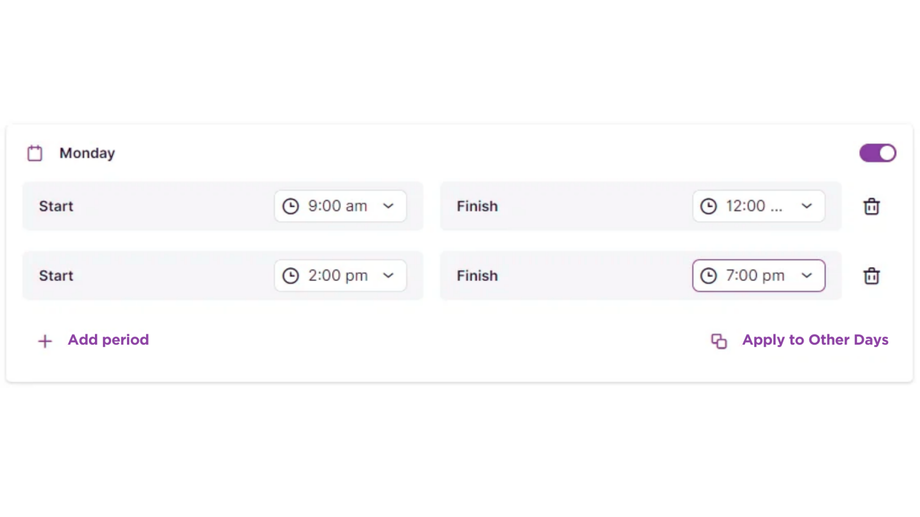Click the clock icon in the 7:00 pm field
The width and height of the screenshot is (920, 517).
tap(709, 276)
